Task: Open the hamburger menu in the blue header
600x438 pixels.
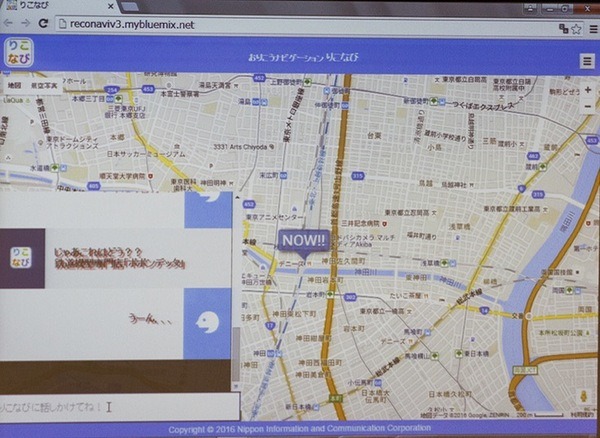Action: pos(587,61)
